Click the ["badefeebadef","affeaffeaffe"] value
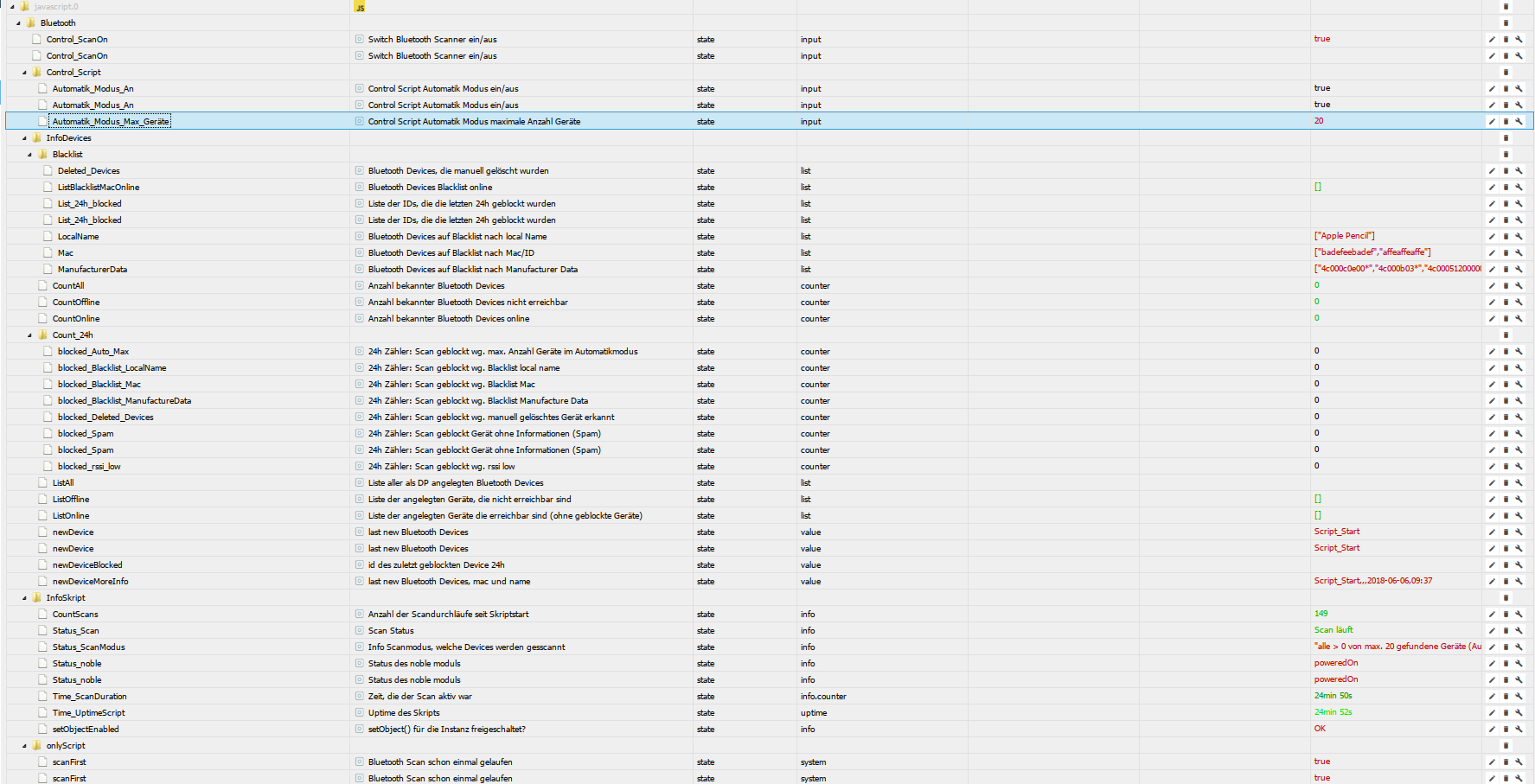 [x=1372, y=252]
